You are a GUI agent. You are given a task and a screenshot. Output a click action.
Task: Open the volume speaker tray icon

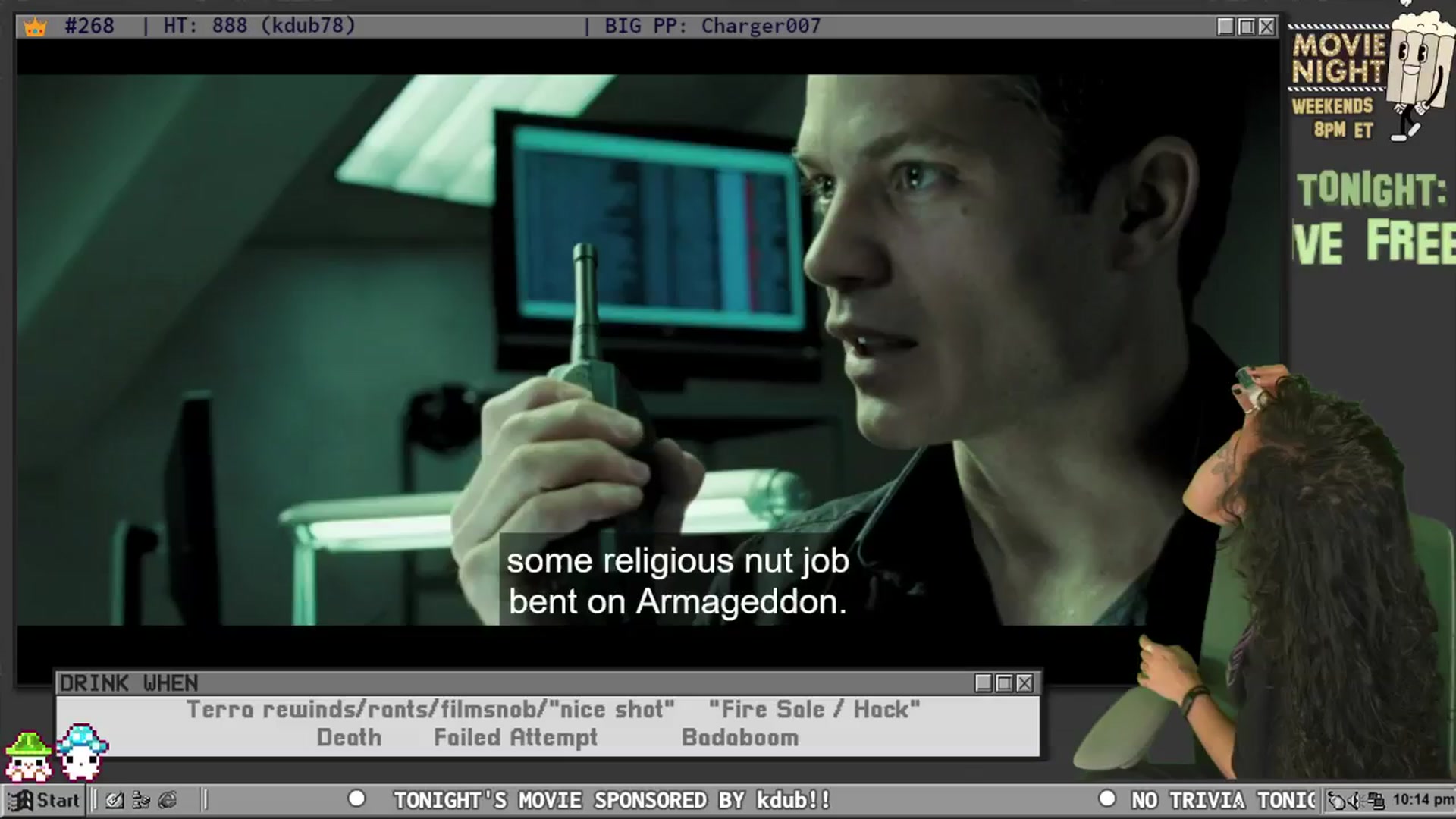1356,800
